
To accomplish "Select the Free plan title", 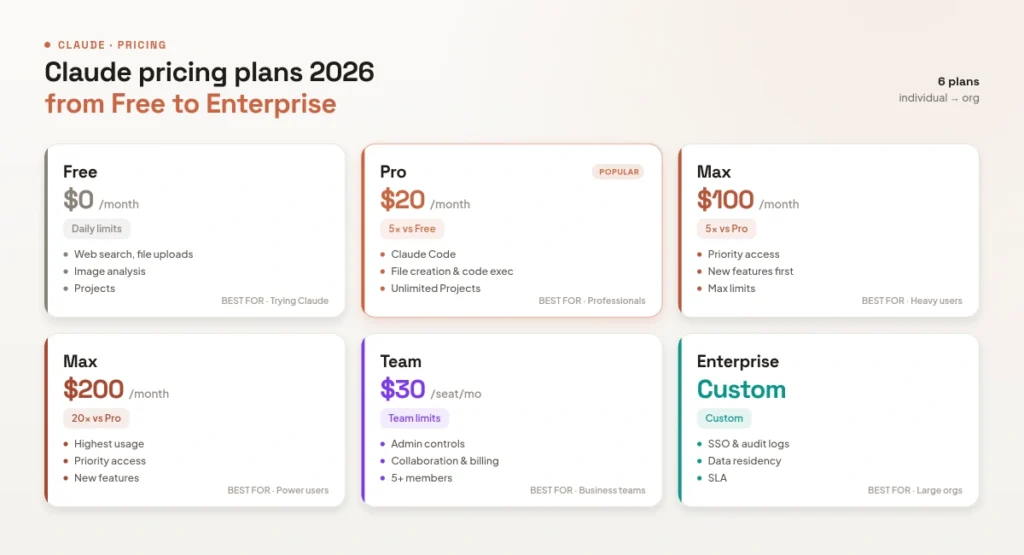I will [x=80, y=172].
